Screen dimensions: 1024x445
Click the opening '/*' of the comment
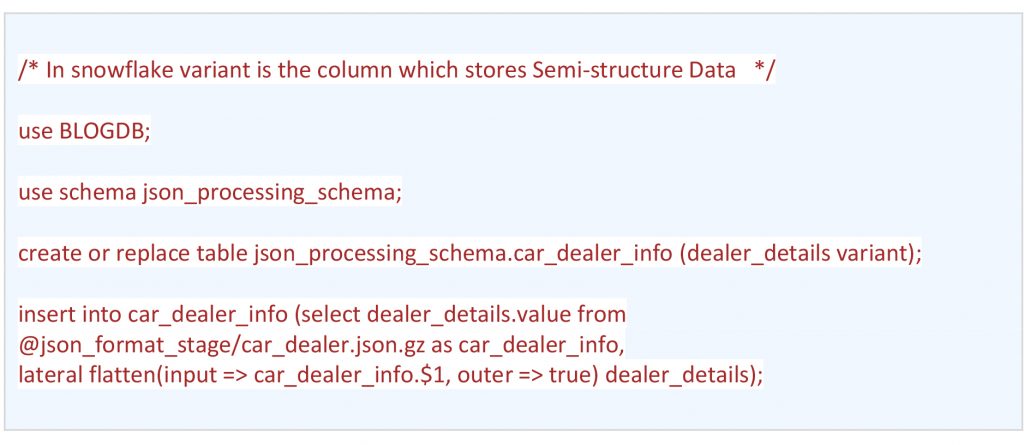(x=29, y=69)
